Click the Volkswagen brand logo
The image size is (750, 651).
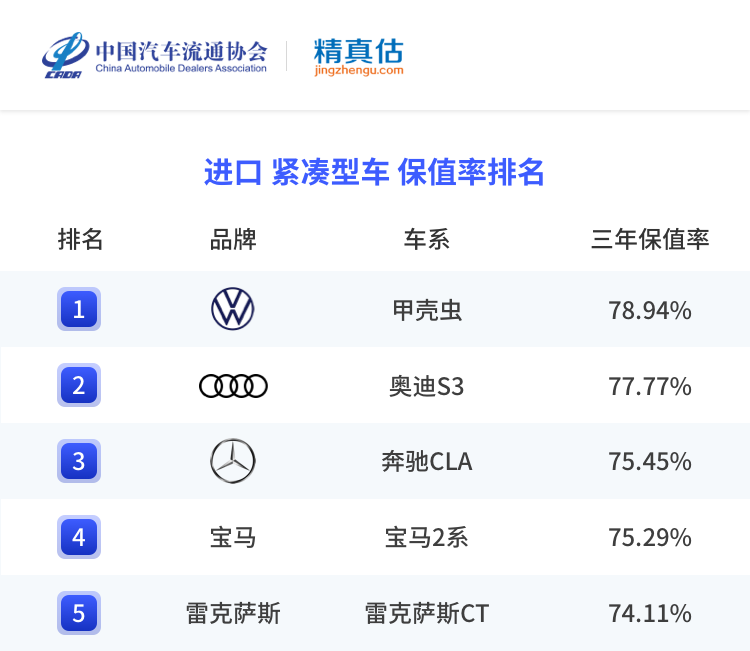click(233, 309)
